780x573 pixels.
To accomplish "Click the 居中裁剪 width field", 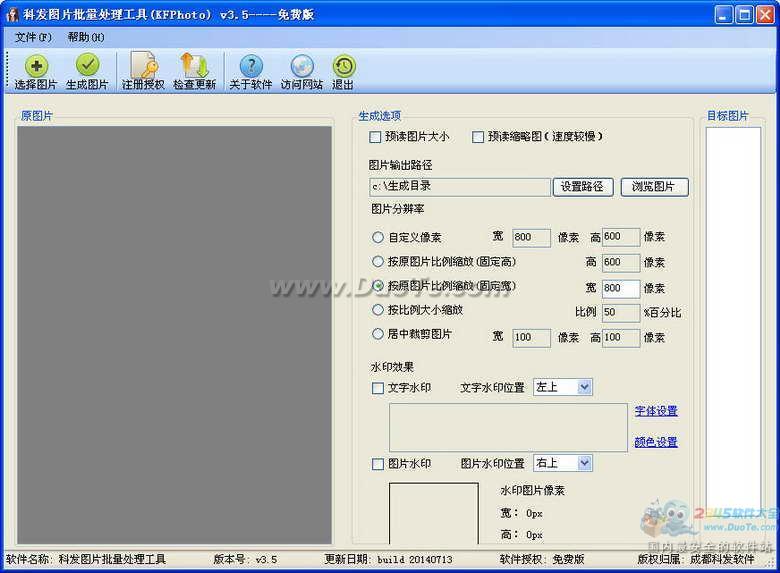I will [x=532, y=338].
